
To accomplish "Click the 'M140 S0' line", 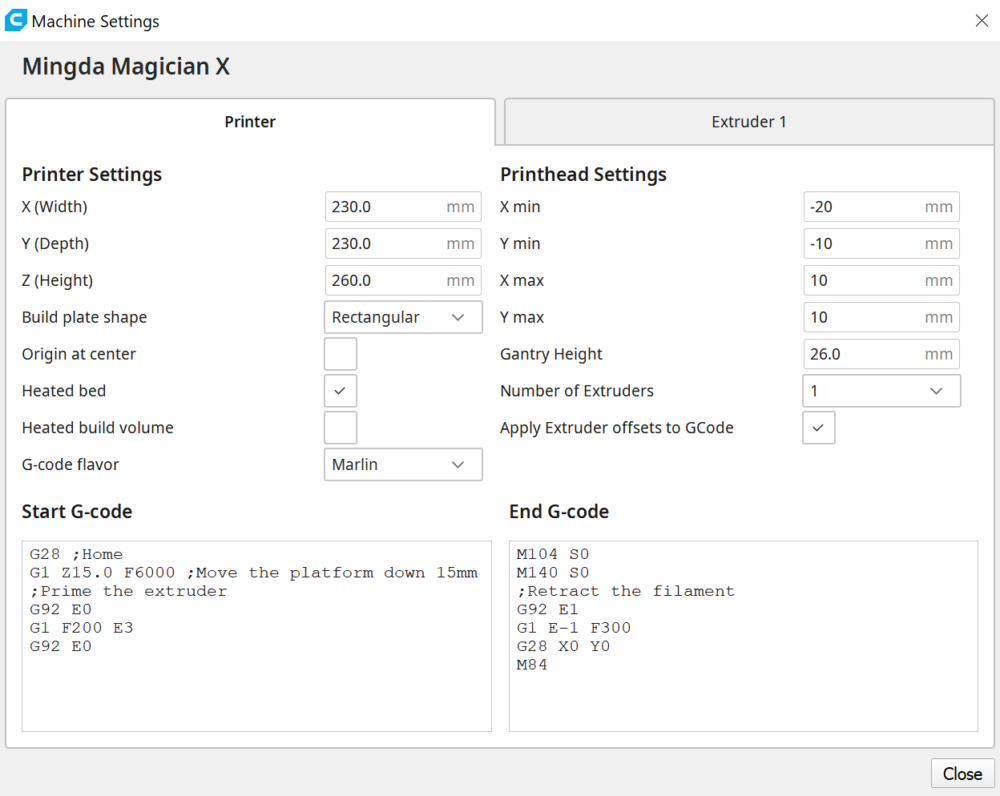I will [x=552, y=573].
